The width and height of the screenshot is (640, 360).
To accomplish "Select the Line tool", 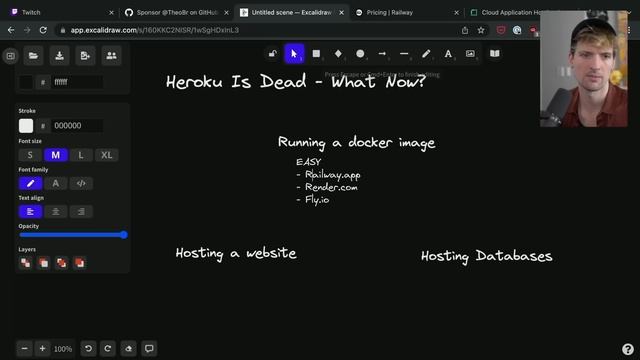I will [404, 54].
